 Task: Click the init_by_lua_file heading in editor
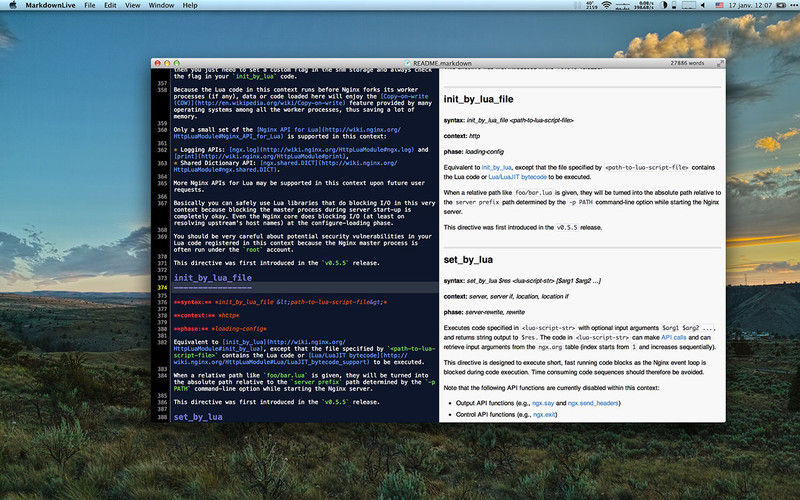tap(213, 278)
